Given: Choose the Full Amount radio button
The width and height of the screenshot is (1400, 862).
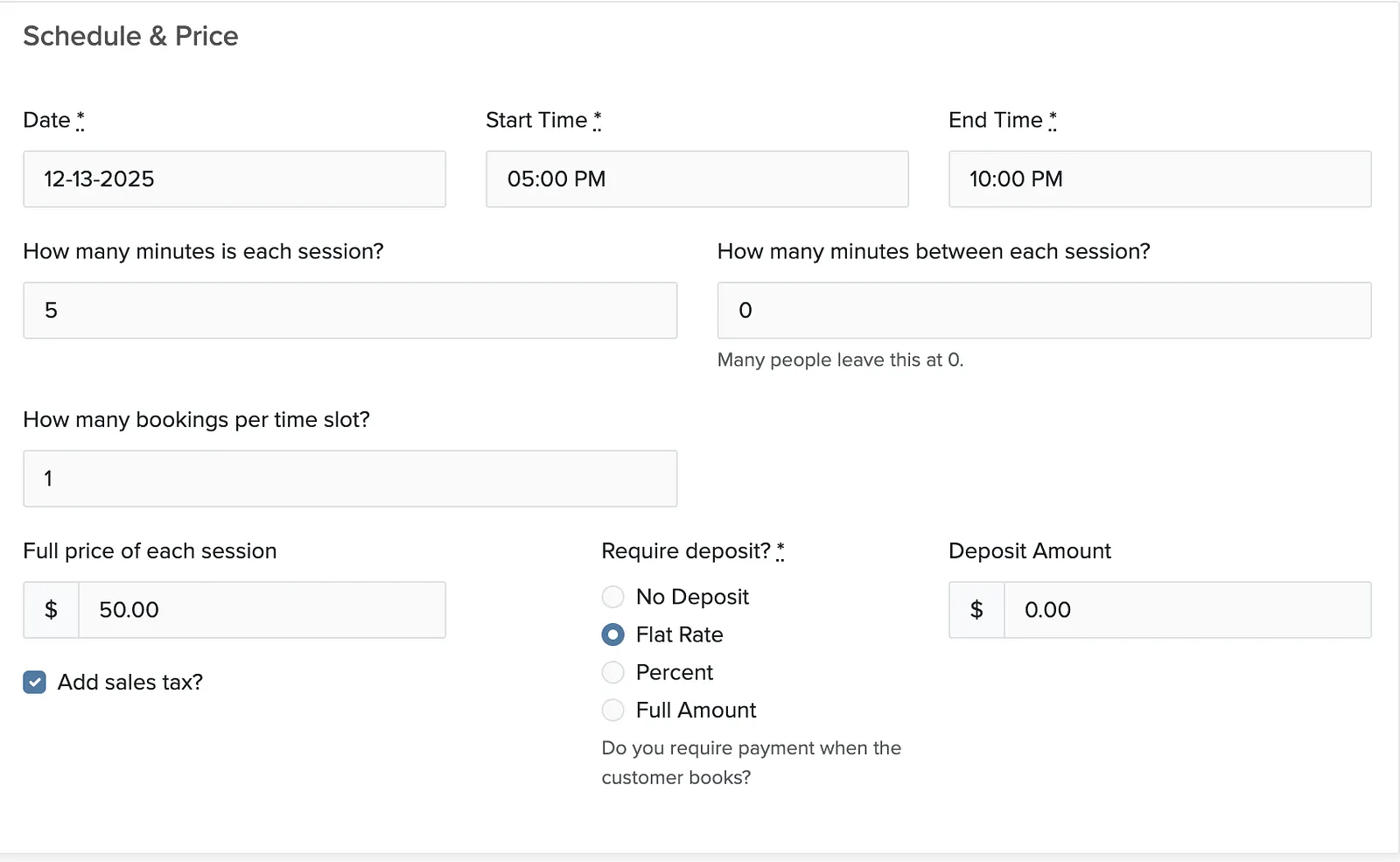Looking at the screenshot, I should (x=613, y=710).
